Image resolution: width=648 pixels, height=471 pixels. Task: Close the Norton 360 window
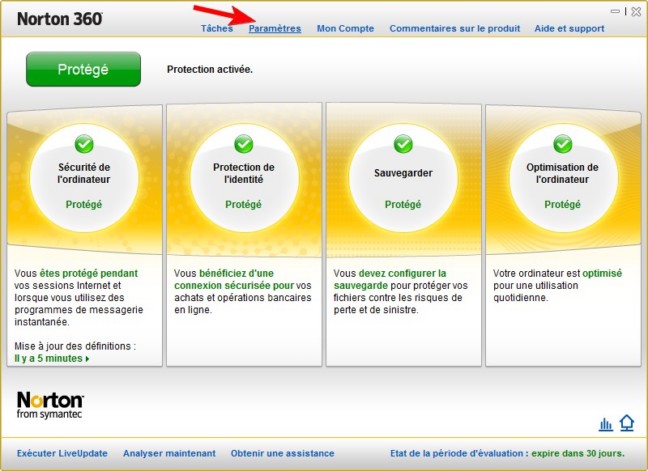coord(636,12)
